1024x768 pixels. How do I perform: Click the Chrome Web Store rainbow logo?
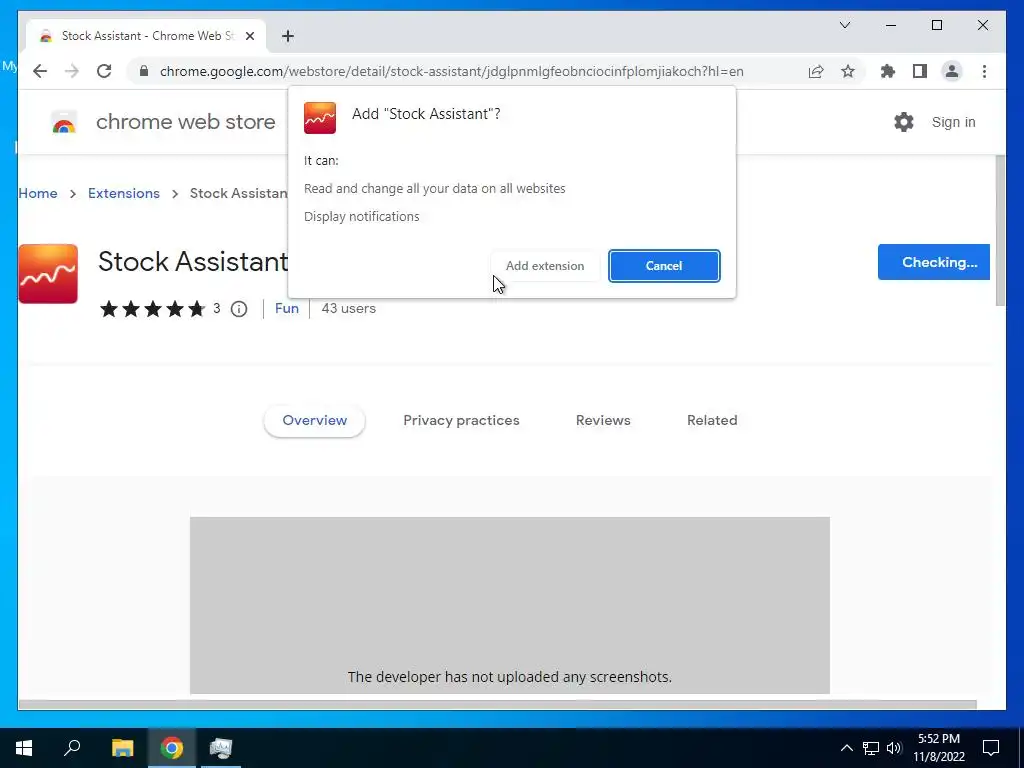(x=64, y=122)
